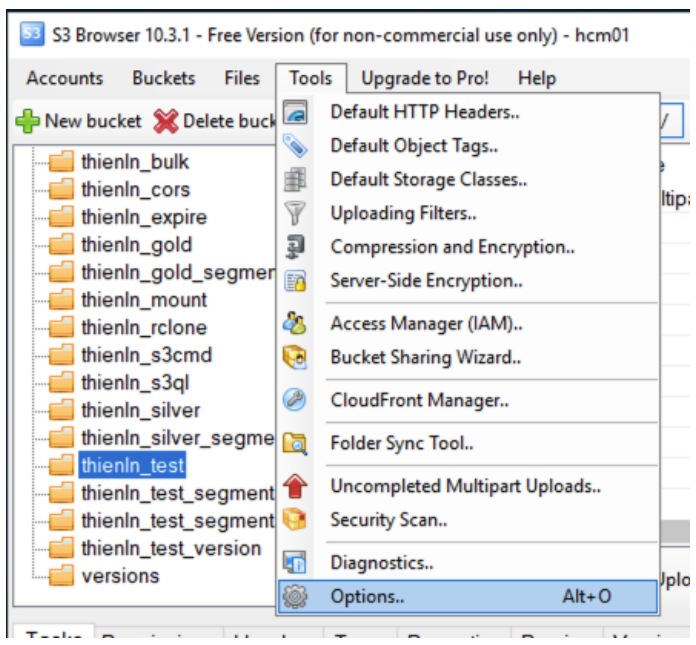The height and width of the screenshot is (645, 696).
Task: Select the versions bucket in tree
Action: (120, 576)
